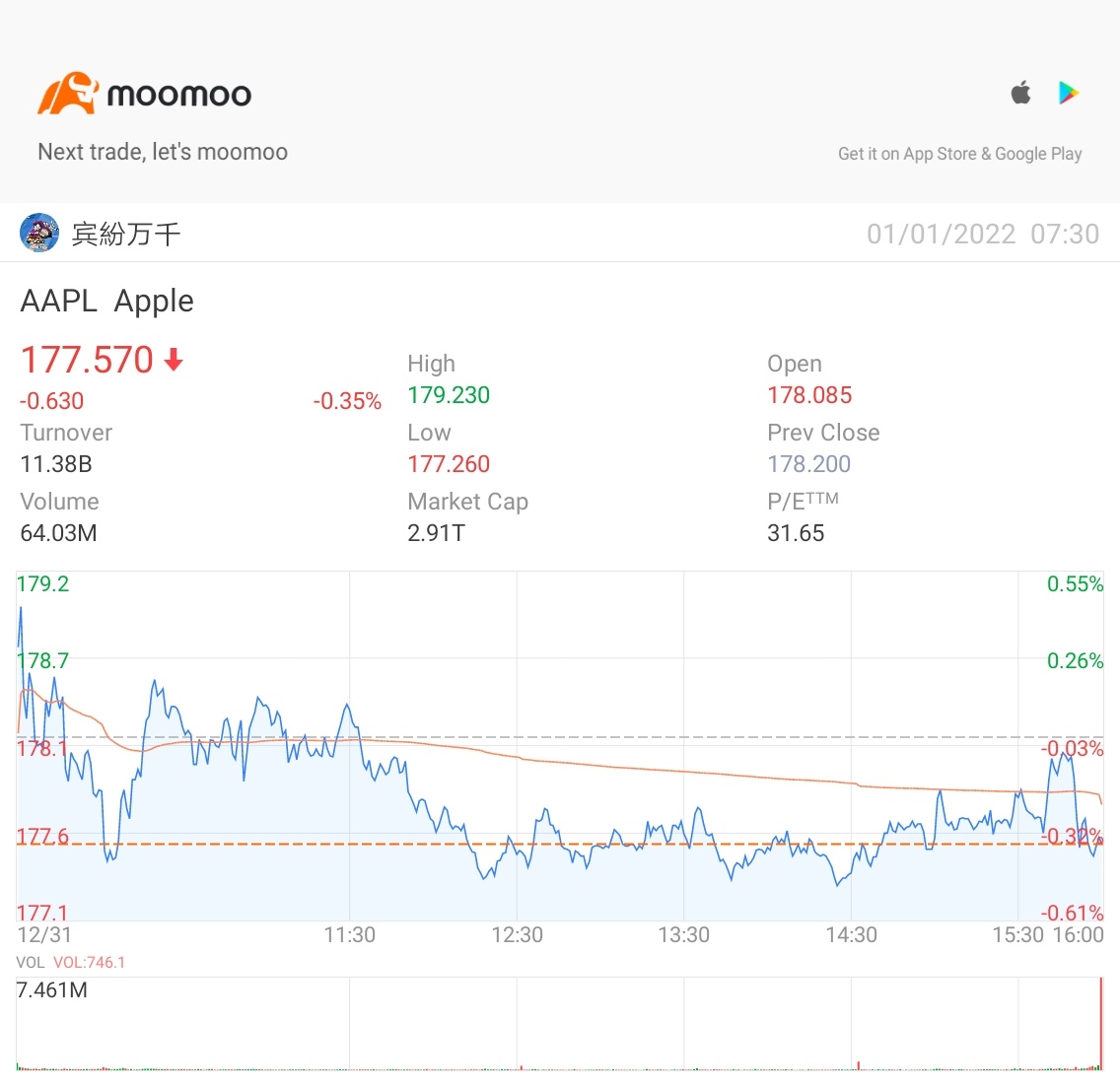The image size is (1120, 1088).
Task: Click the 13:30 time axis label
Action: [683, 934]
